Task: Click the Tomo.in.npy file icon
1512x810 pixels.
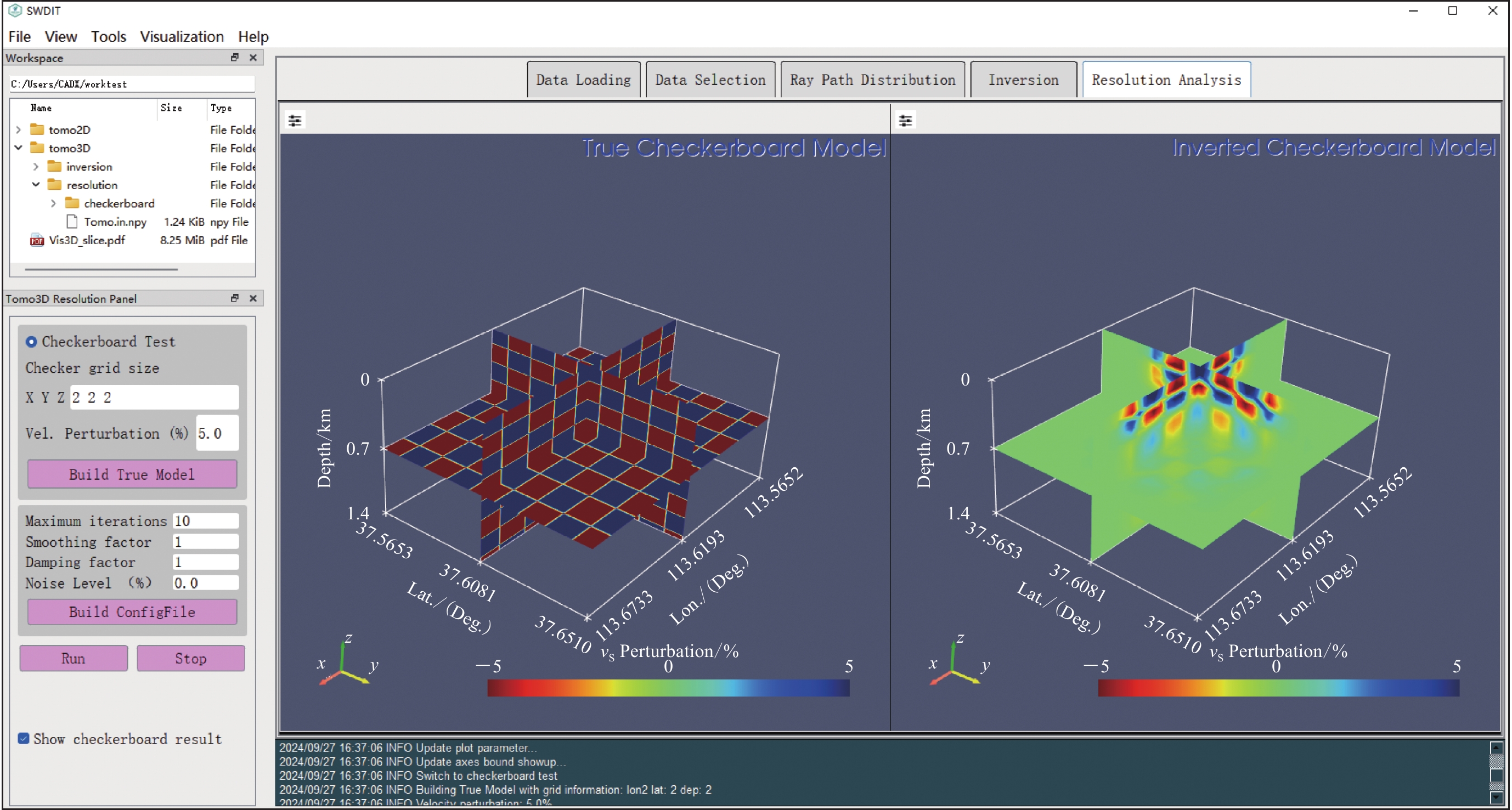Action: (x=72, y=222)
